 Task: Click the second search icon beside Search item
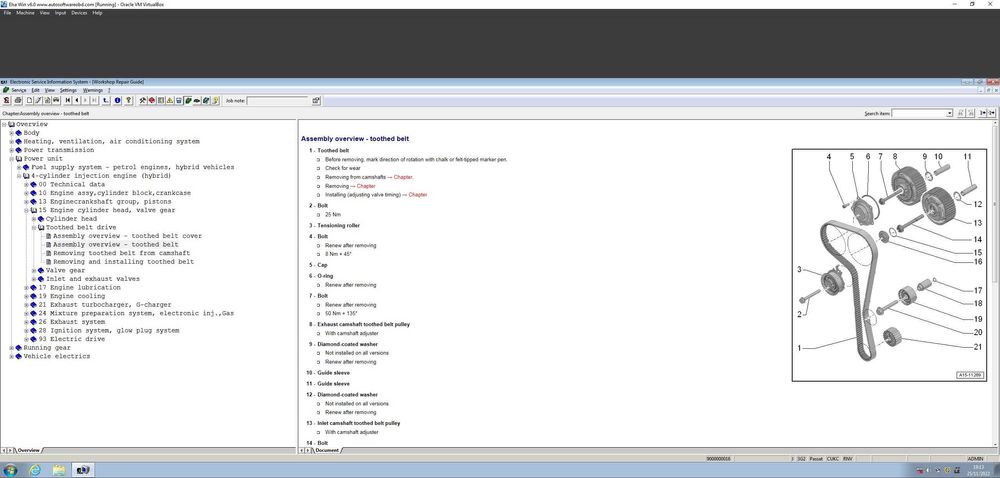tap(970, 113)
